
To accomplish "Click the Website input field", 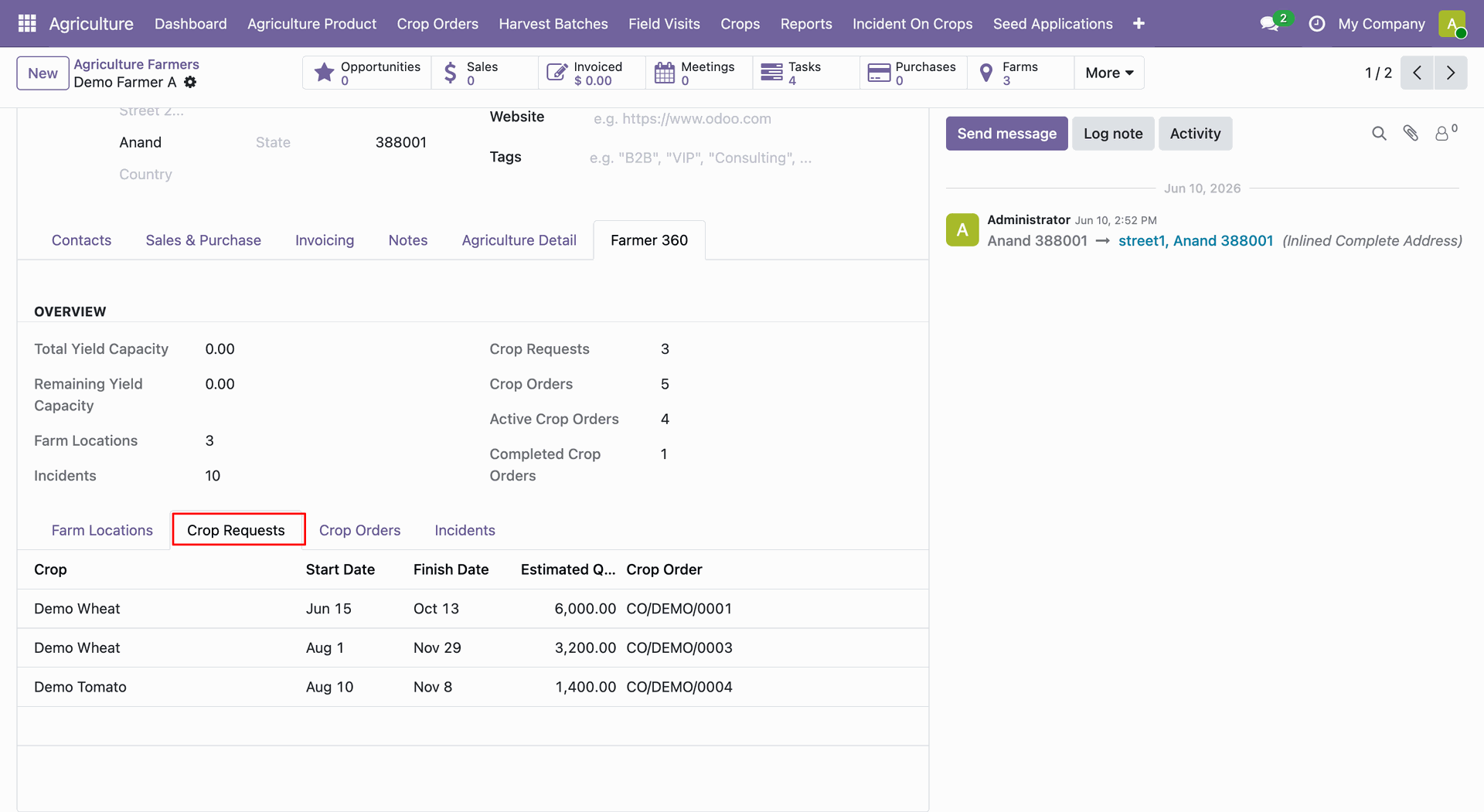I will [750, 118].
